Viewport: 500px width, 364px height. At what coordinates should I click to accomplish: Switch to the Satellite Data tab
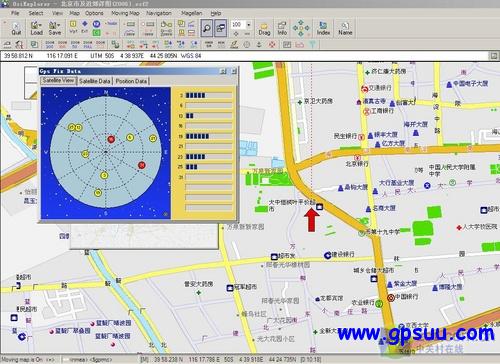(95, 81)
